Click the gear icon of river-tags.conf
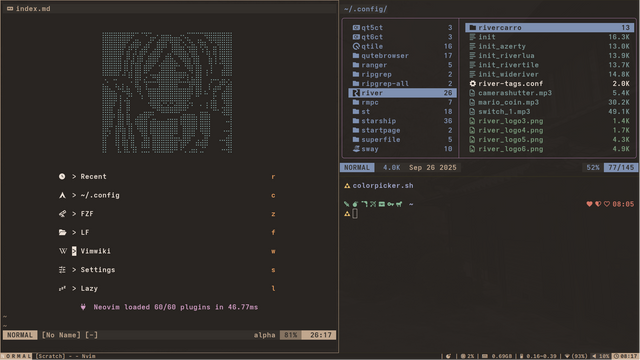 [x=473, y=83]
